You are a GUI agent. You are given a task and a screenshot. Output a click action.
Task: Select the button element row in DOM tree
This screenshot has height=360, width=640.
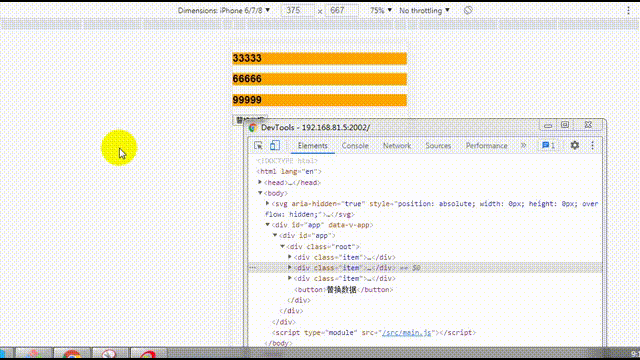click(x=343, y=289)
